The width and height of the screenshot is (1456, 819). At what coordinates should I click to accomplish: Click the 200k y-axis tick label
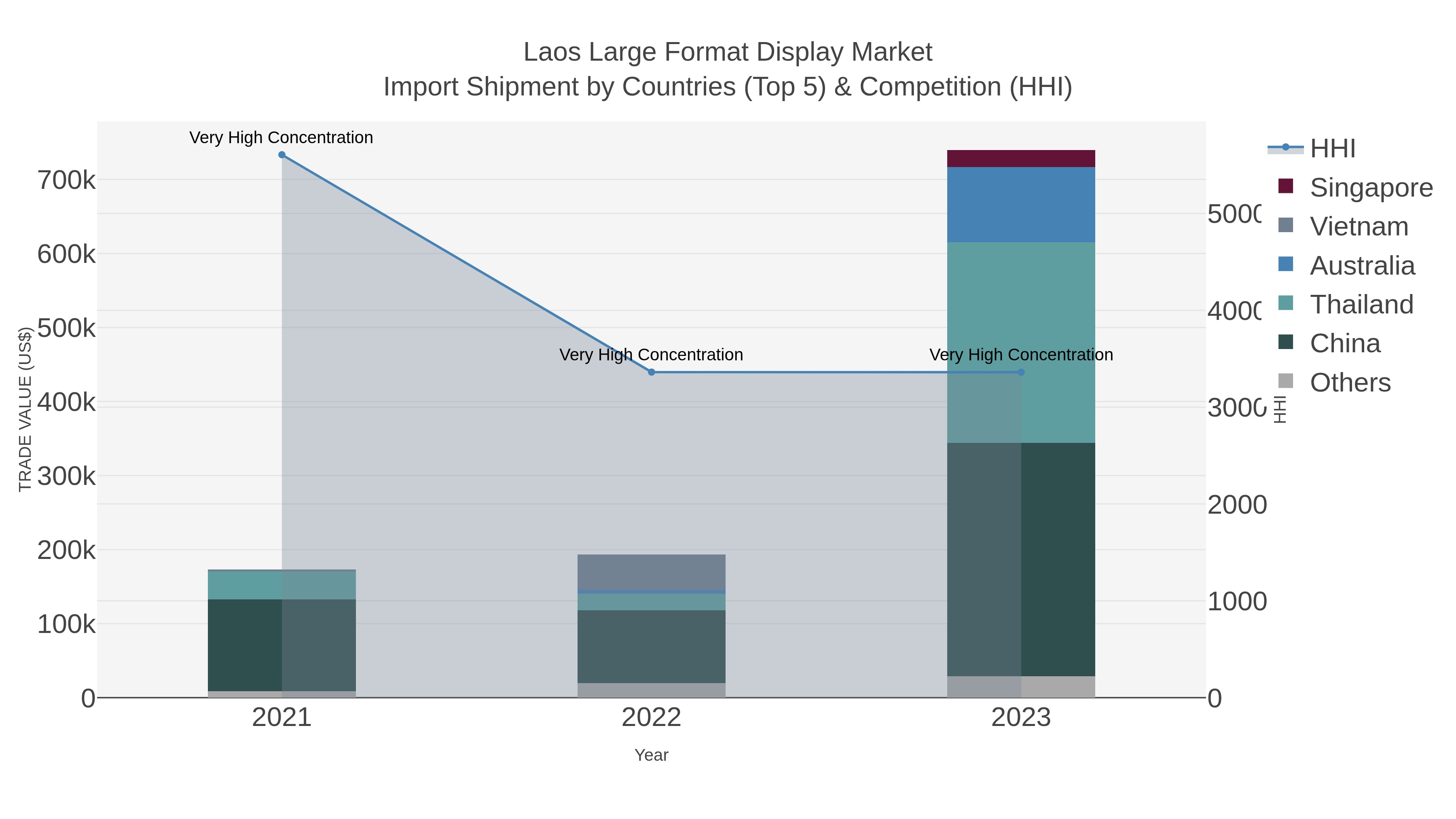point(67,550)
